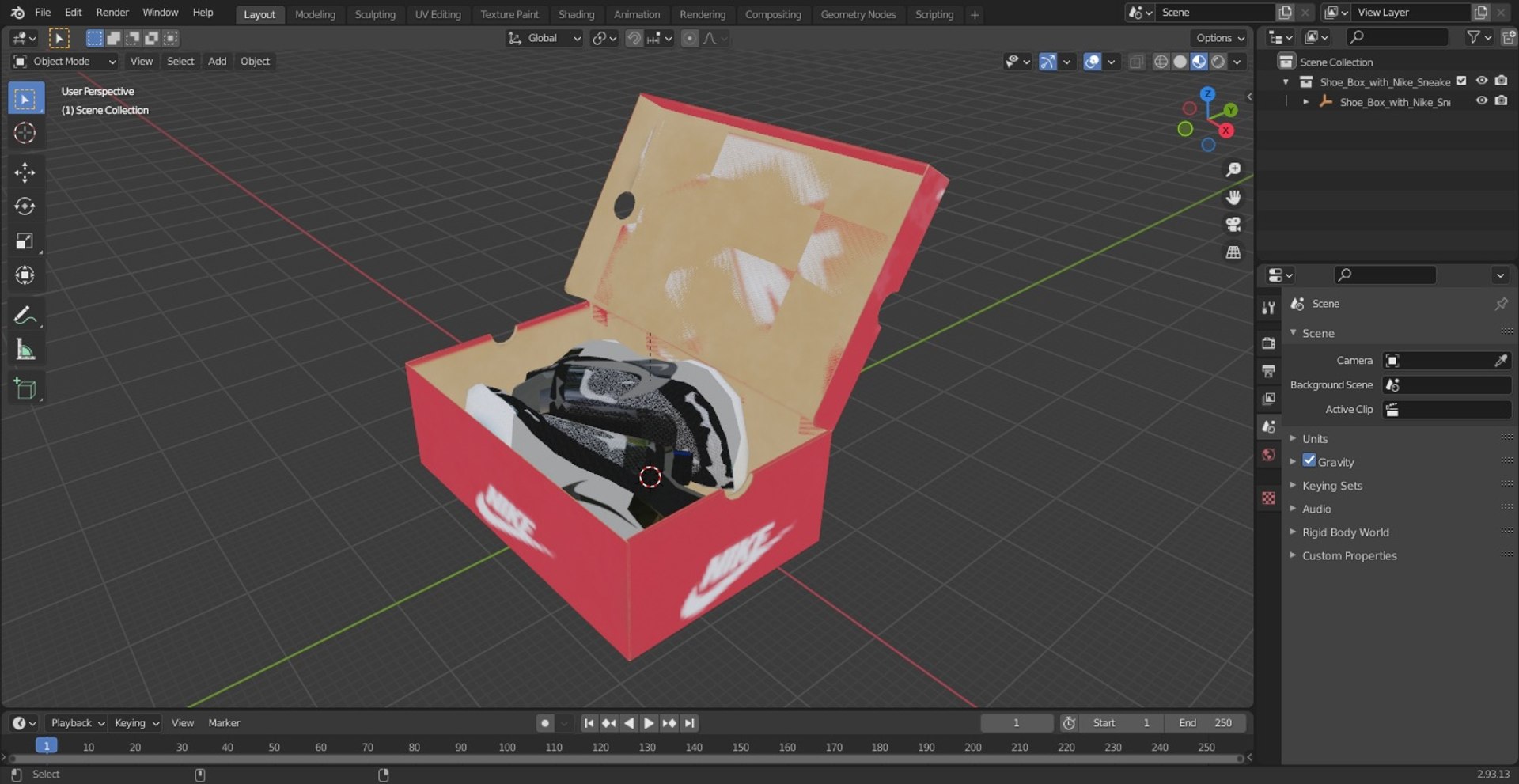
Task: Click the use preview range clock icon
Action: (x=1069, y=723)
